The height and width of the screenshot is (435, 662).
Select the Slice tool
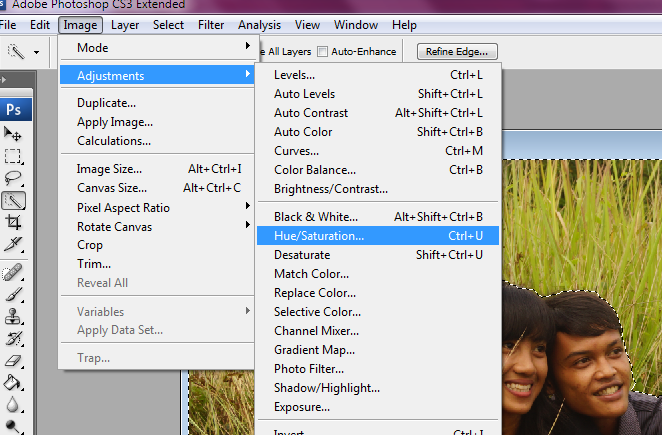pos(13,244)
